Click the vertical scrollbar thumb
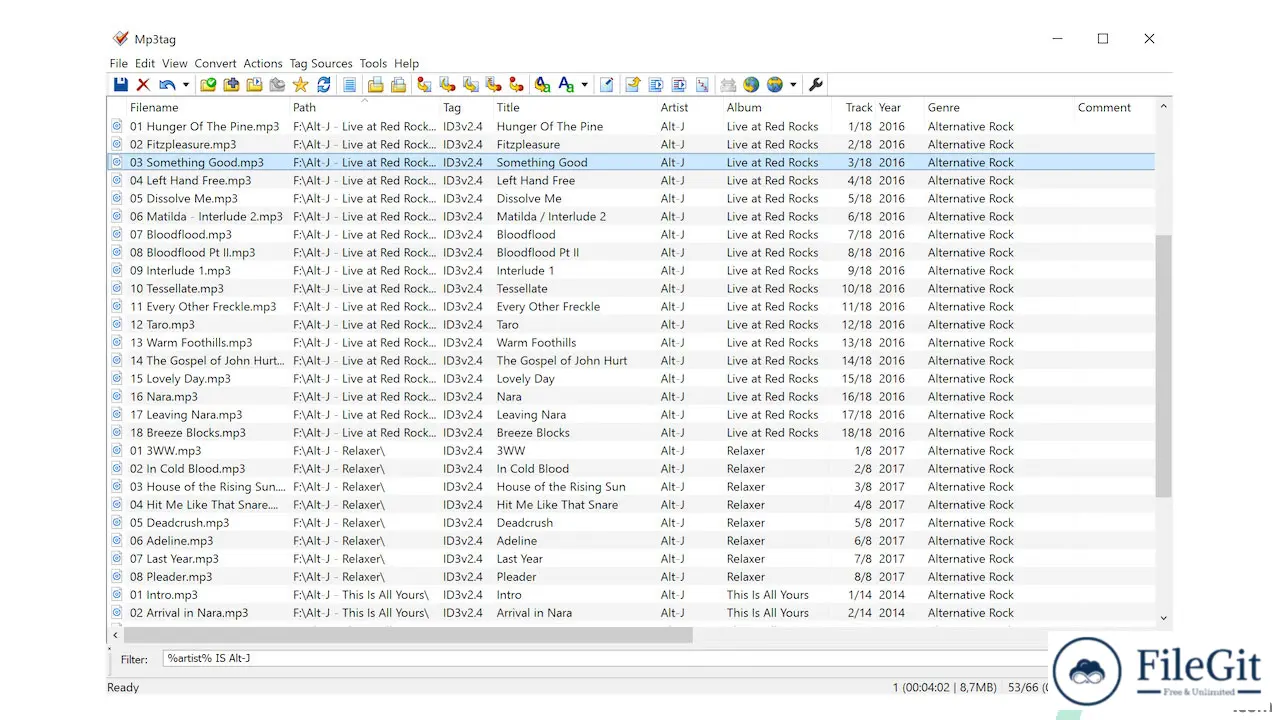Image resolution: width=1280 pixels, height=720 pixels. click(1163, 366)
